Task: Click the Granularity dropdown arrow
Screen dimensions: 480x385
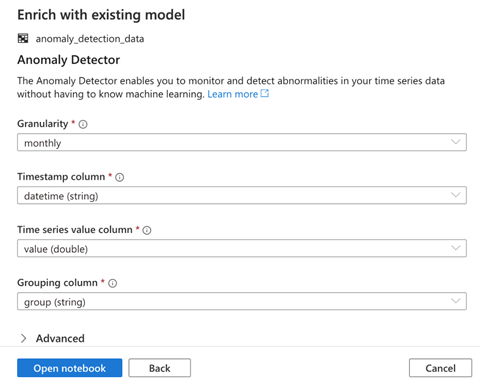Action: click(x=456, y=142)
